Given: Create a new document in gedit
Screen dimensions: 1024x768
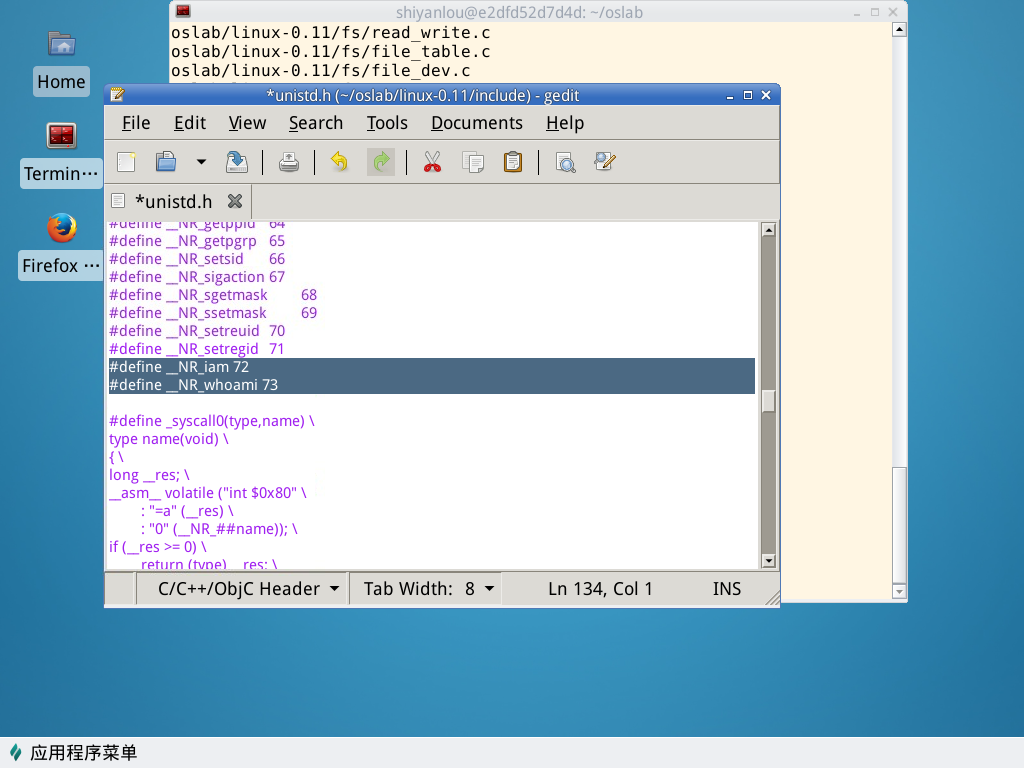Looking at the screenshot, I should [126, 162].
